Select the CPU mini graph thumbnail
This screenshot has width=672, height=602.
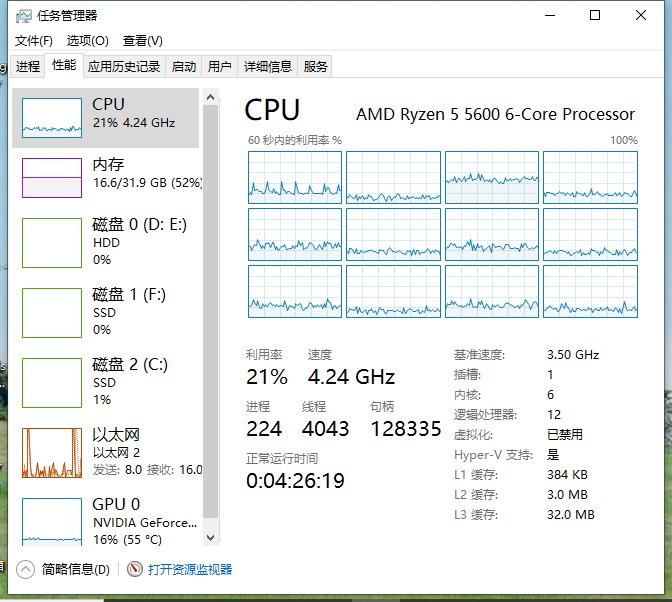(x=52, y=118)
